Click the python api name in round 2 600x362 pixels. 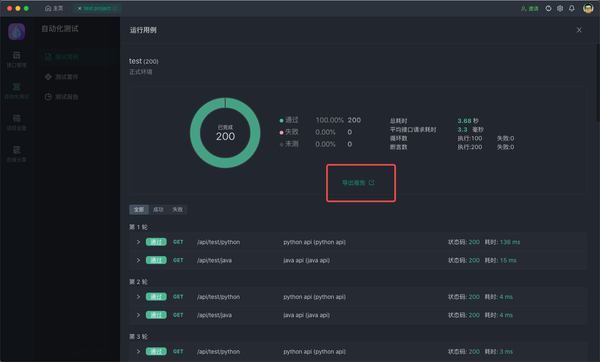[315, 297]
